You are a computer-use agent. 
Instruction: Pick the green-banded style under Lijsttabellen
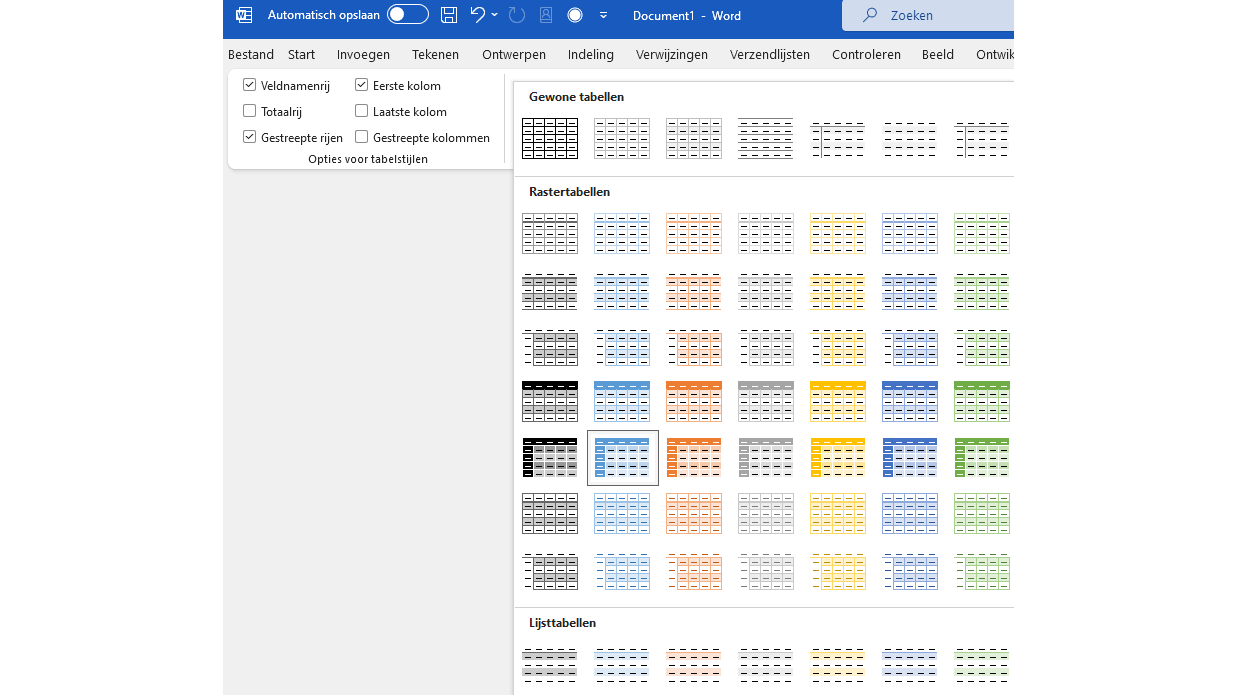982,666
